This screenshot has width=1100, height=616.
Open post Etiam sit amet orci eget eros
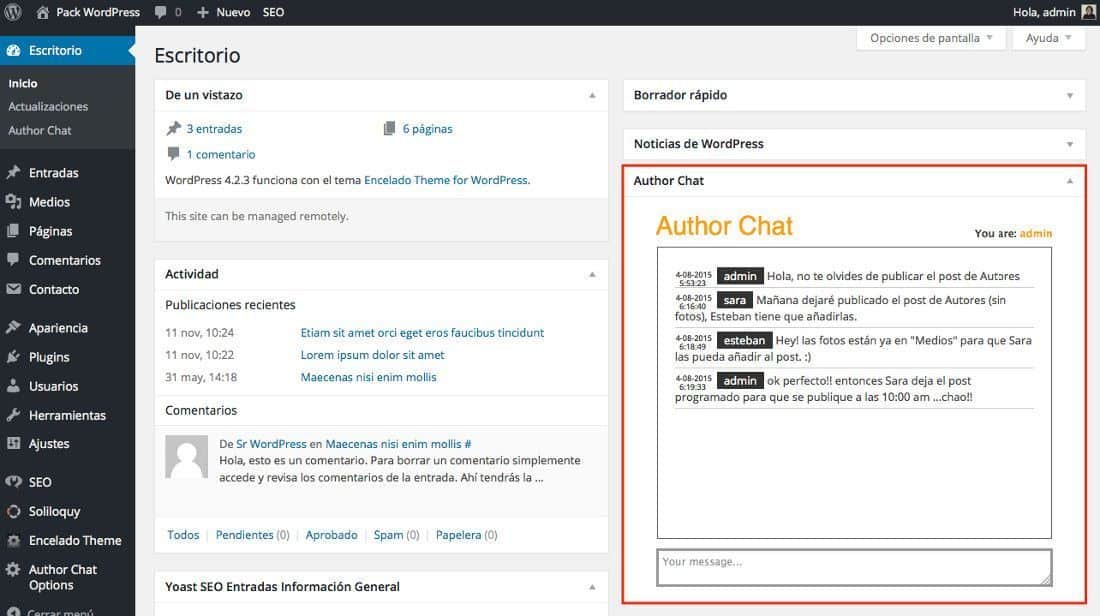[x=422, y=333]
